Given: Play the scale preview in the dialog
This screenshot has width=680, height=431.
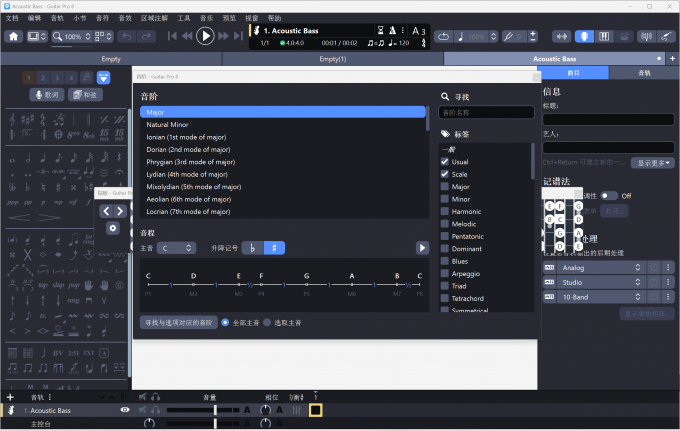Looking at the screenshot, I should [422, 248].
